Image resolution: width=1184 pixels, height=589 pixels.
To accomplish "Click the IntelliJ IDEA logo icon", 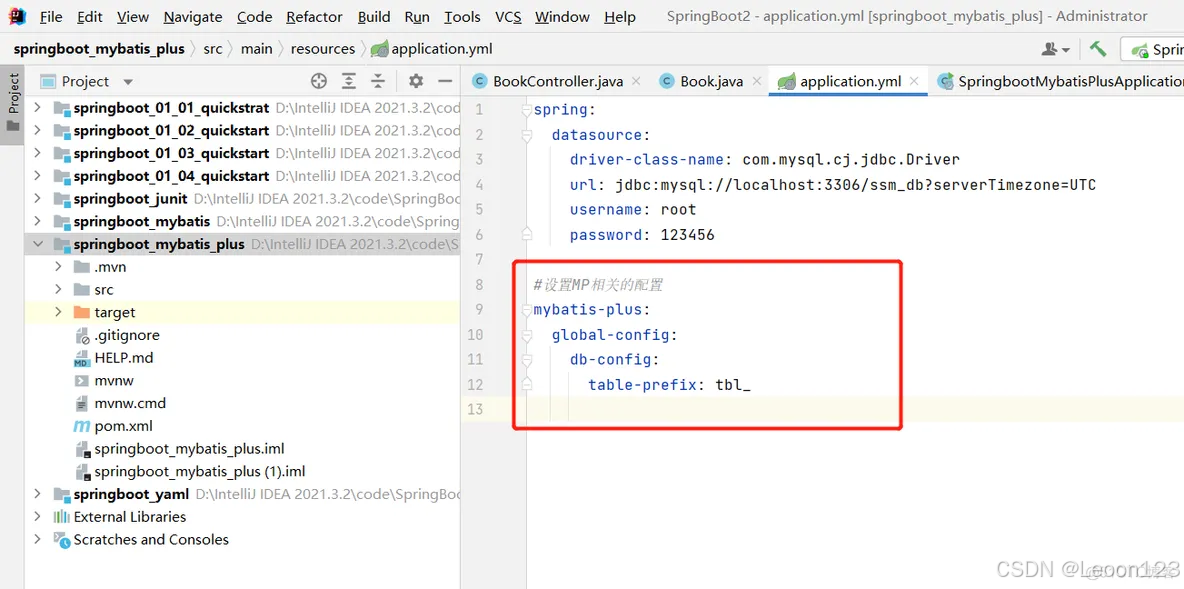I will [x=17, y=16].
